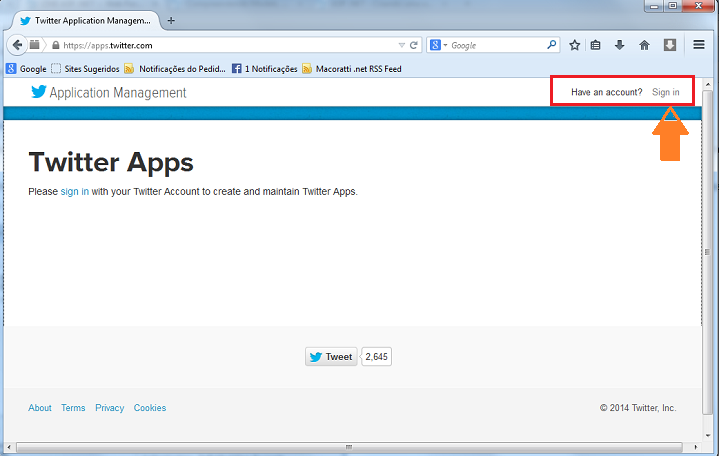Viewport: 719px width, 456px height.
Task: Click the Twitter bird logo in the header
Action: pos(39,91)
